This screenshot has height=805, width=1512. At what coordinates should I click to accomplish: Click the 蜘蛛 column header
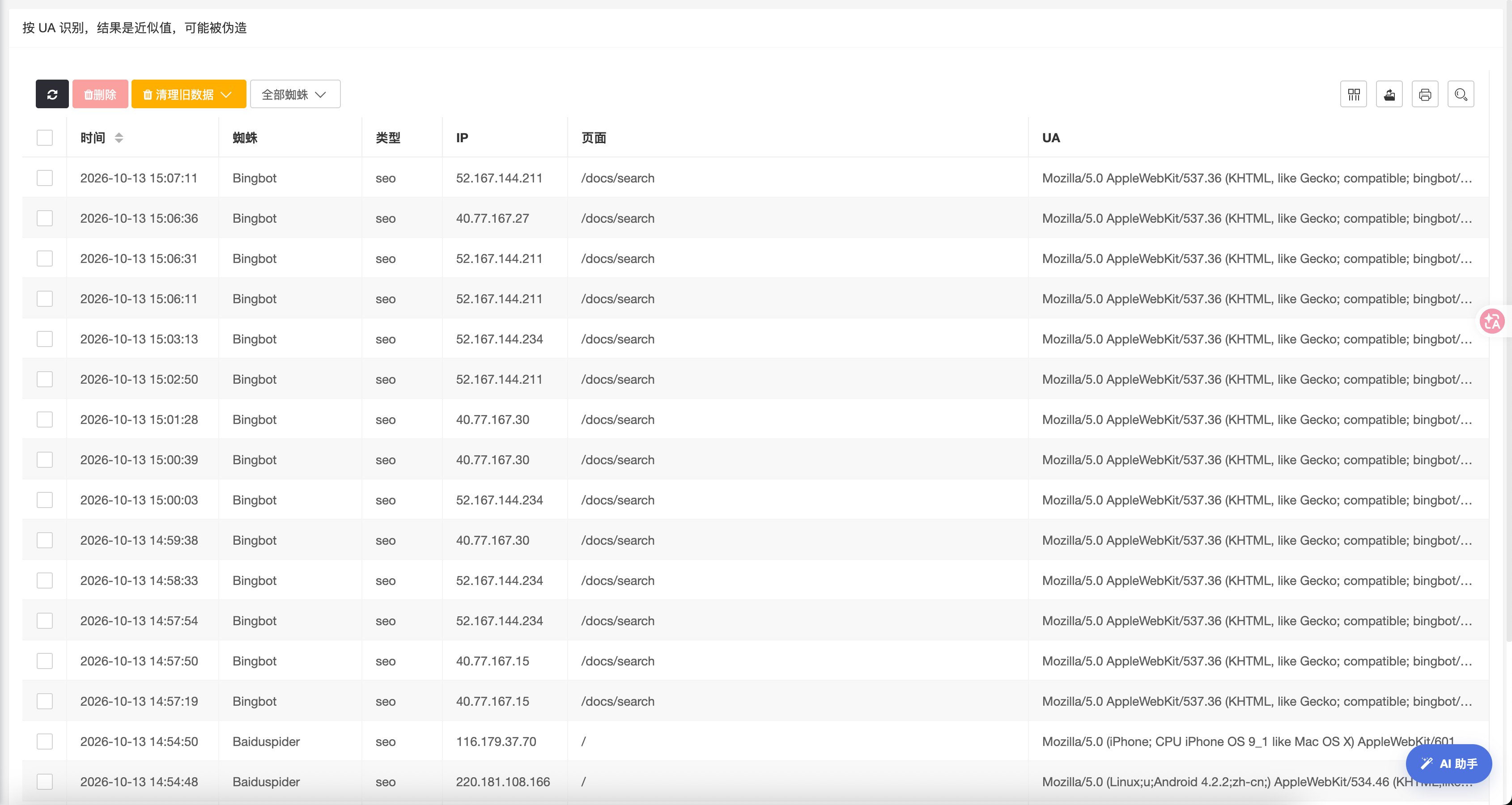(x=245, y=138)
